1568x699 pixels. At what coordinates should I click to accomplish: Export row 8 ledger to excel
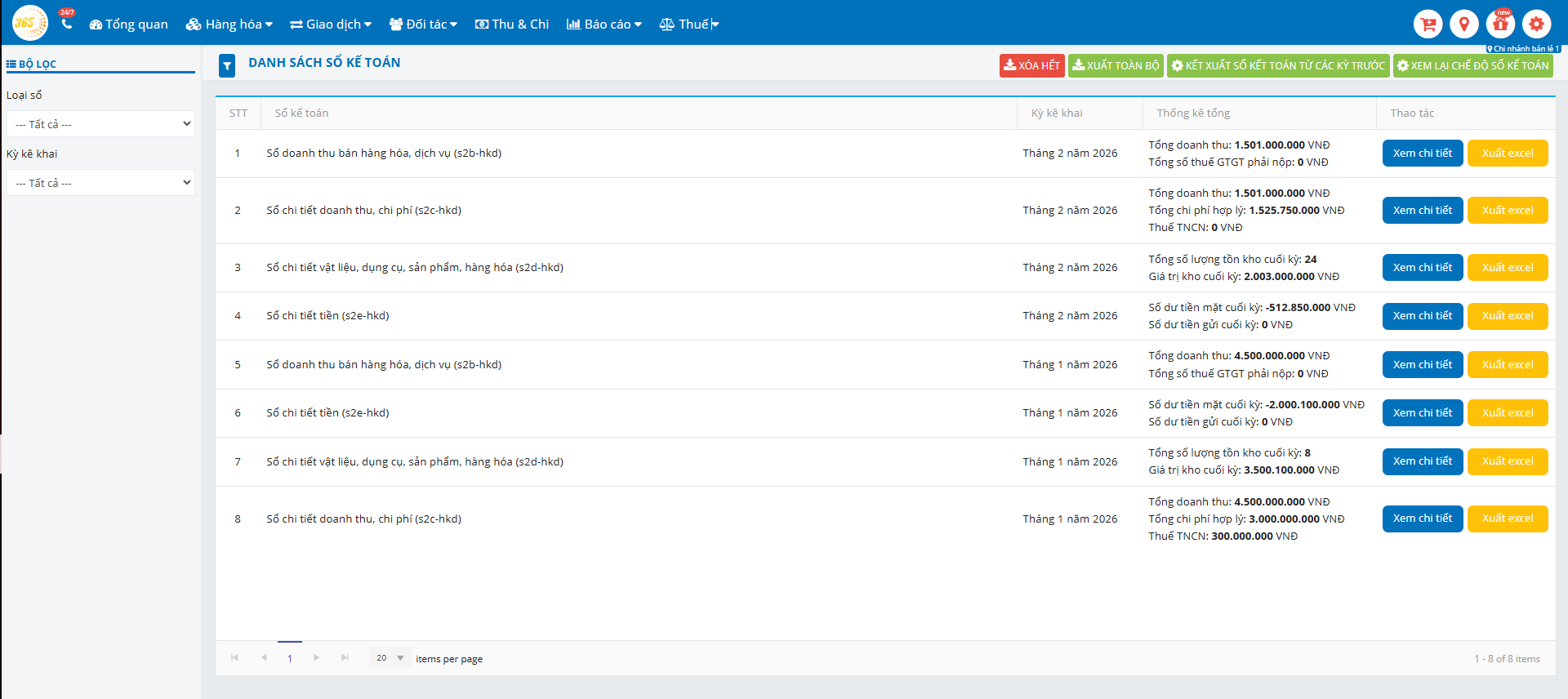(1507, 519)
